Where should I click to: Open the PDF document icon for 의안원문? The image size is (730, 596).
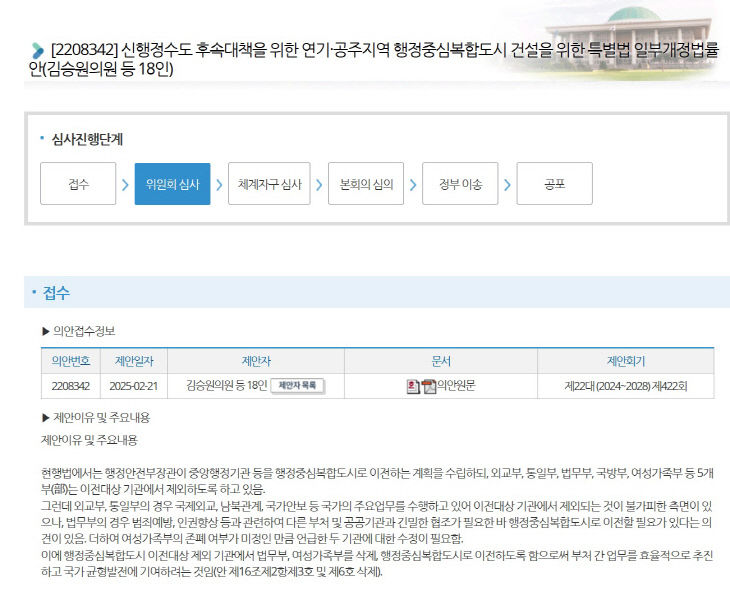click(x=429, y=386)
